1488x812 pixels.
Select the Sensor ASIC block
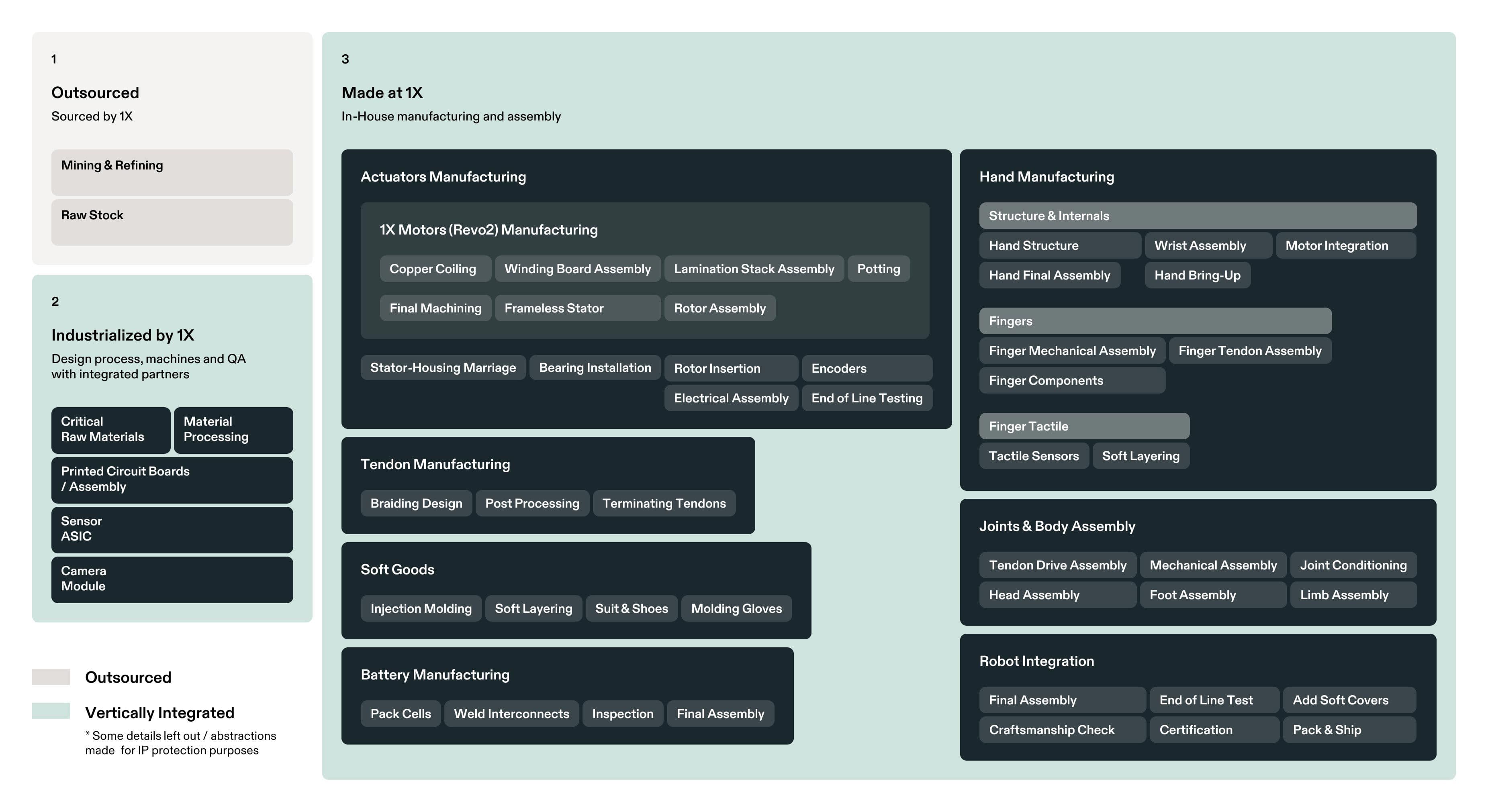[x=172, y=529]
